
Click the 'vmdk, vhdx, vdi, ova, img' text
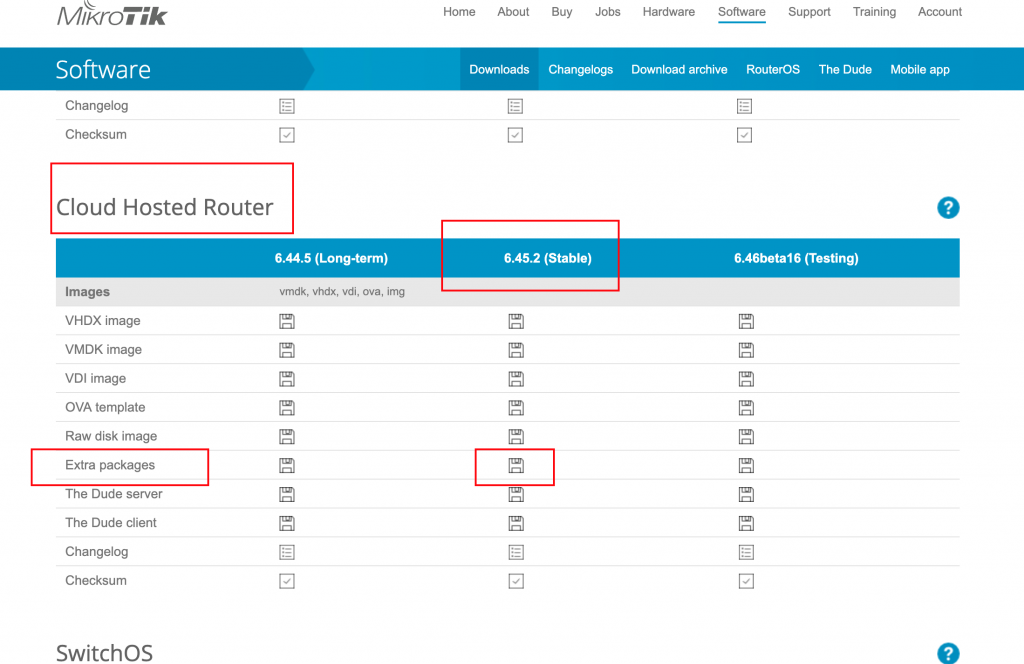[342, 292]
